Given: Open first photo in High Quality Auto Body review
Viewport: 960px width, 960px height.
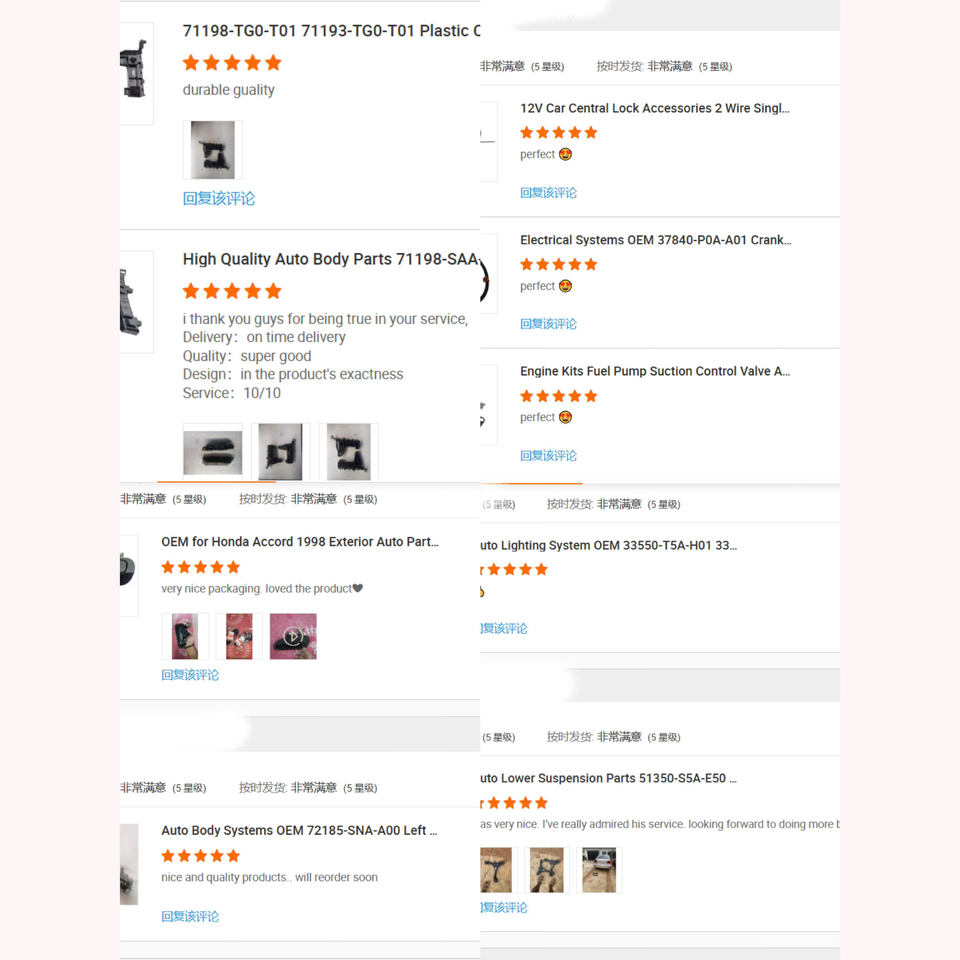Looking at the screenshot, I should pos(212,451).
